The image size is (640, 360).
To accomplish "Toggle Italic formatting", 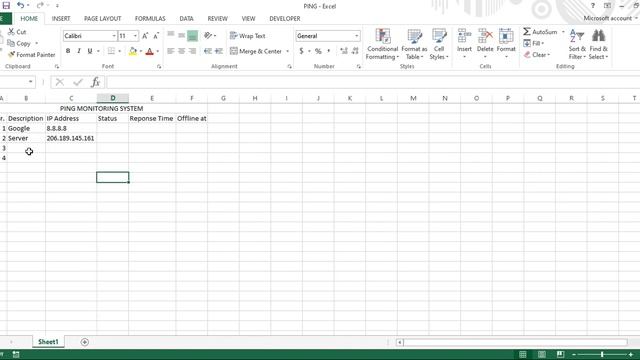I will pos(79,51).
